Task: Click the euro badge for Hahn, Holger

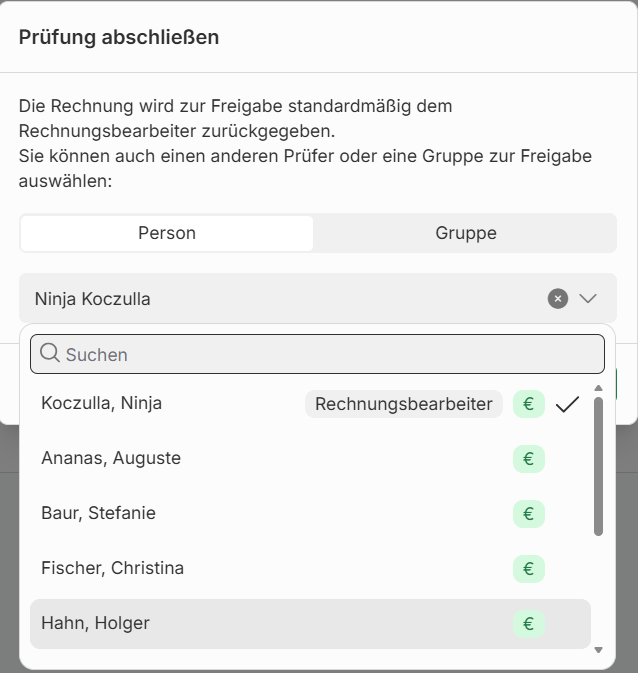Action: (x=529, y=624)
